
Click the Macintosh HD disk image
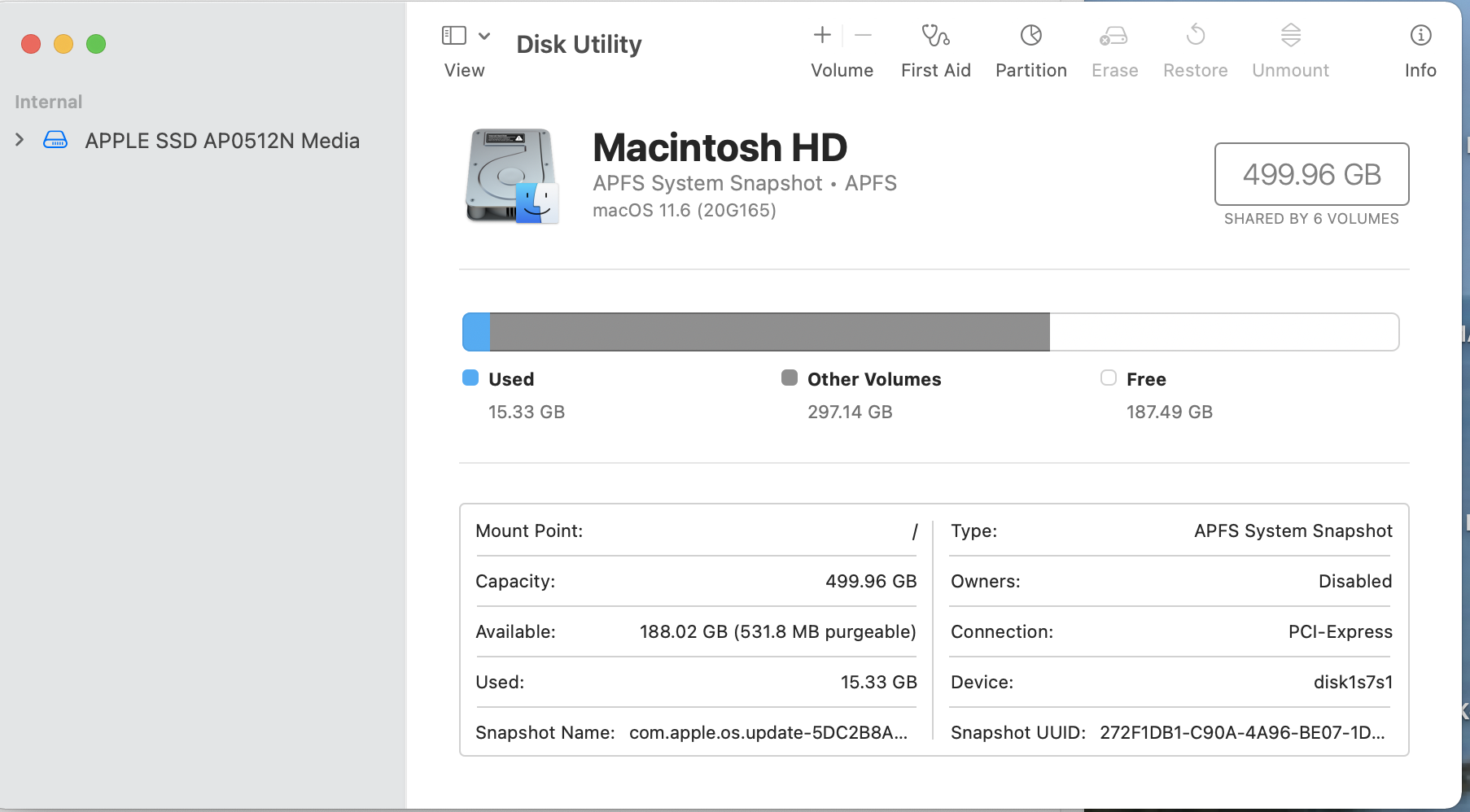coord(511,176)
